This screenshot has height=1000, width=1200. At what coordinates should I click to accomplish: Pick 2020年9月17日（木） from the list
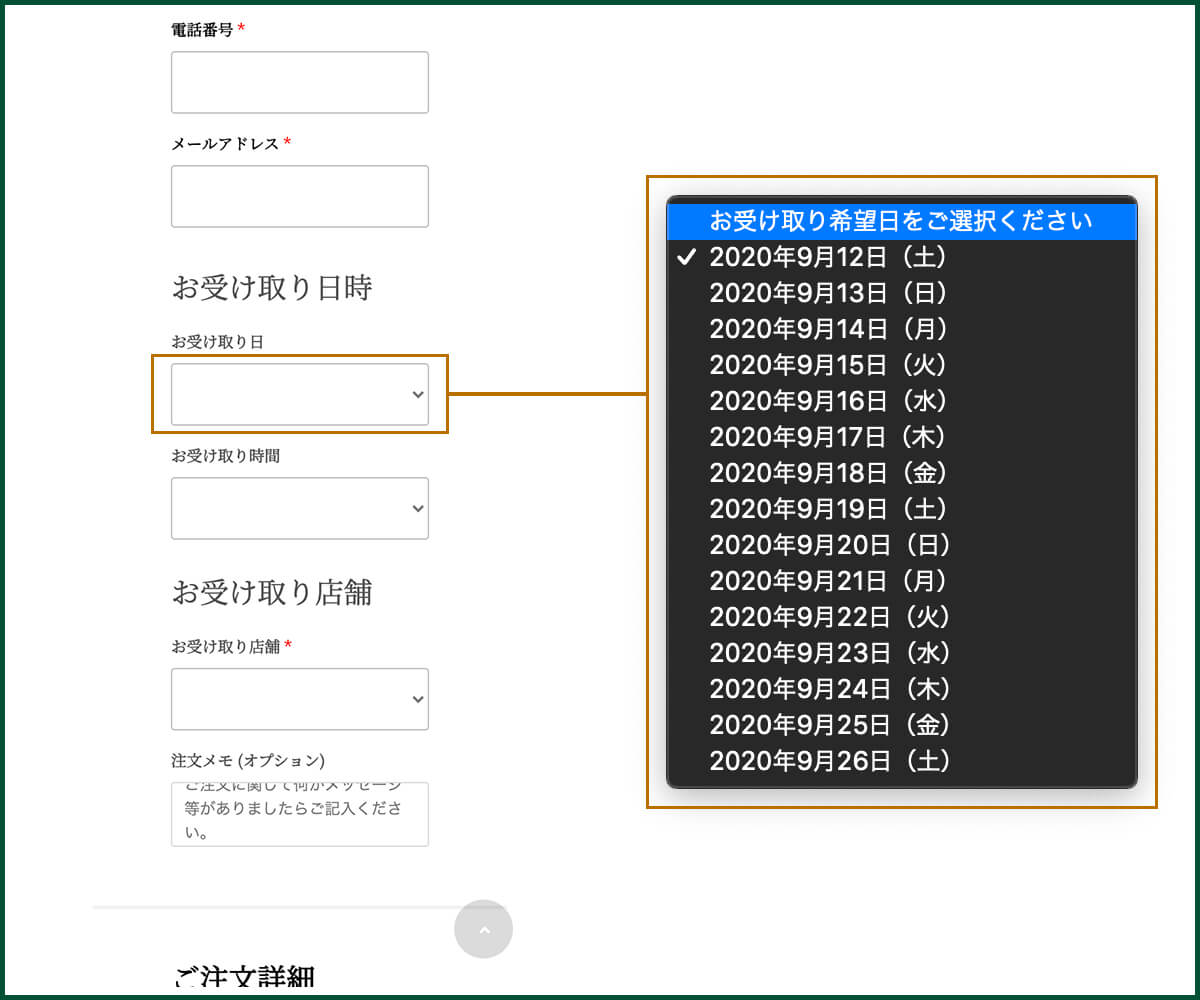click(x=829, y=437)
